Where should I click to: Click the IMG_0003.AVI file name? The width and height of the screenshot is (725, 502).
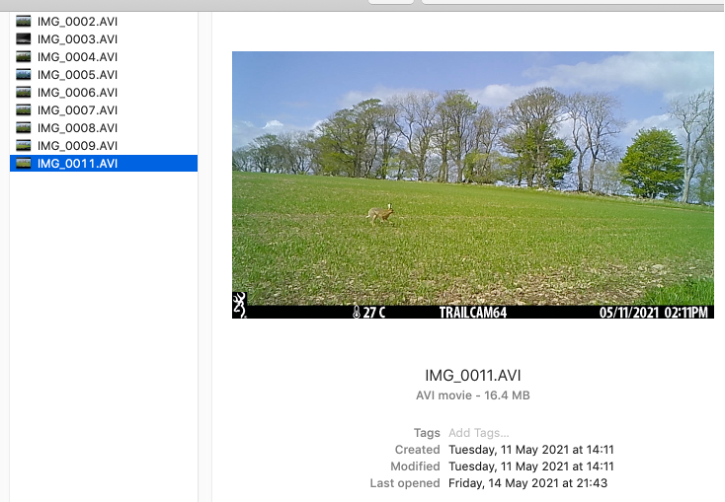[x=78, y=39]
